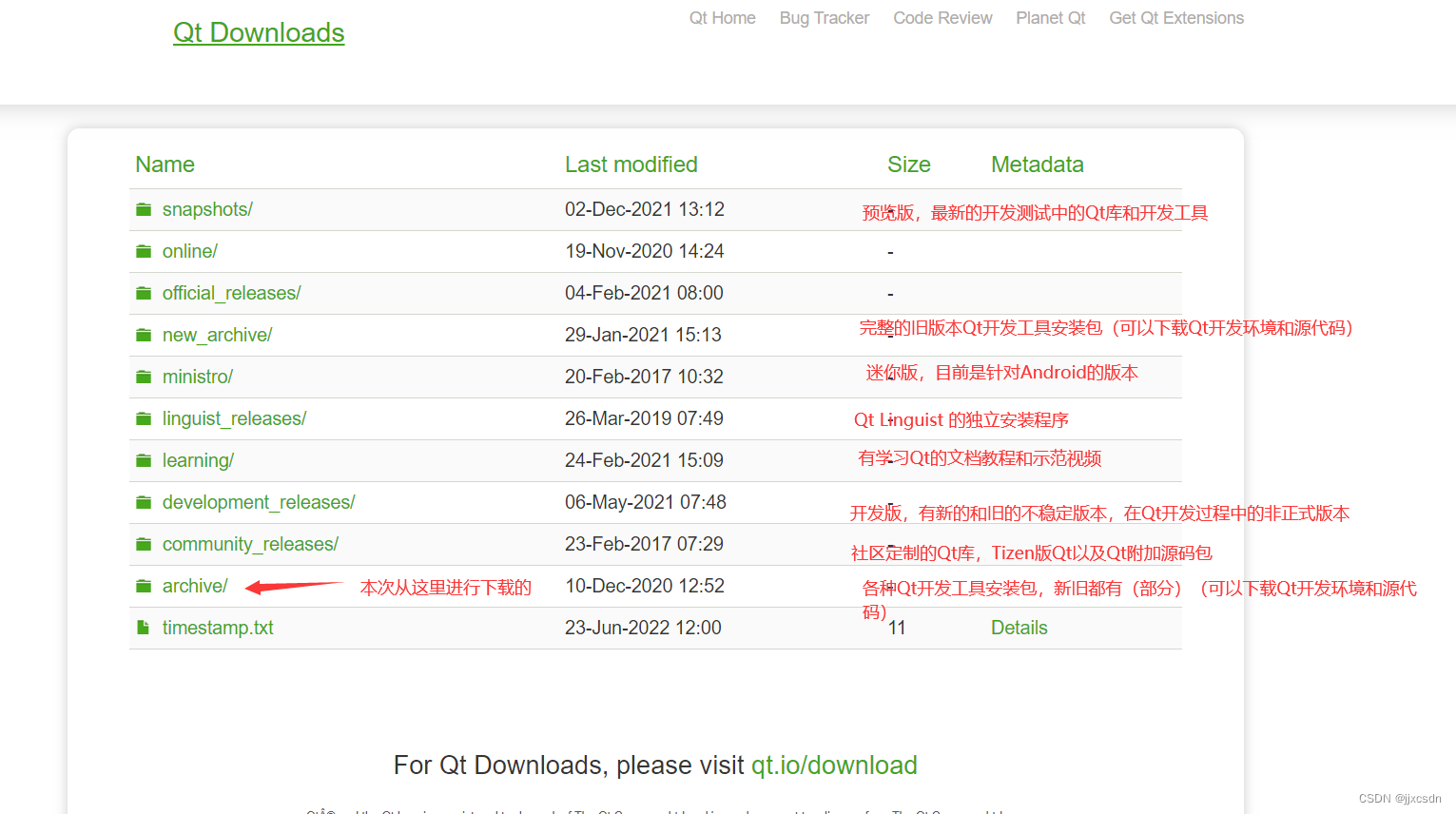Open the snapshots/ directory link
The image size is (1456, 814).
click(207, 209)
